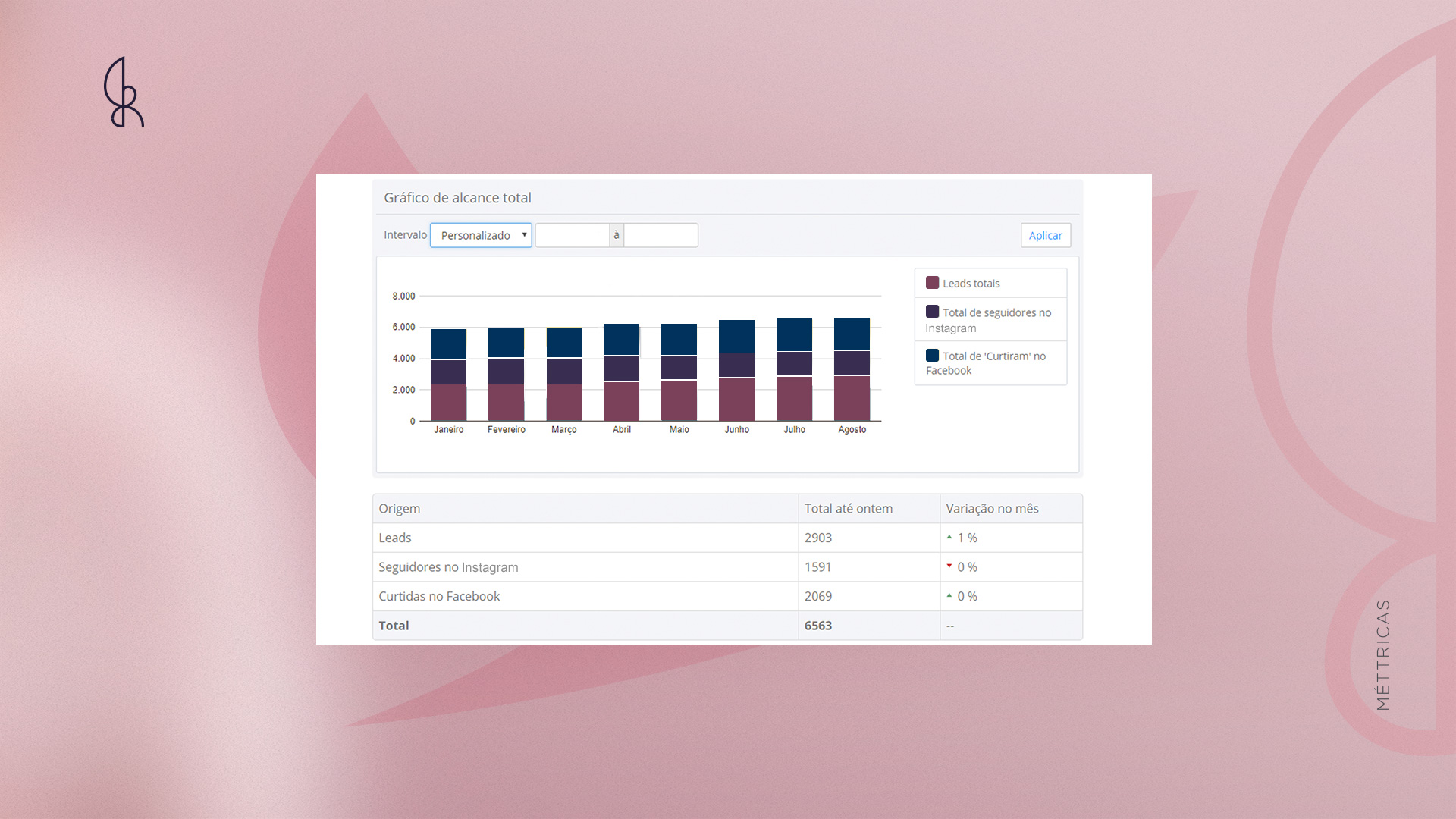The width and height of the screenshot is (1456, 819).
Task: Click the brand logo at top left
Action: click(124, 92)
